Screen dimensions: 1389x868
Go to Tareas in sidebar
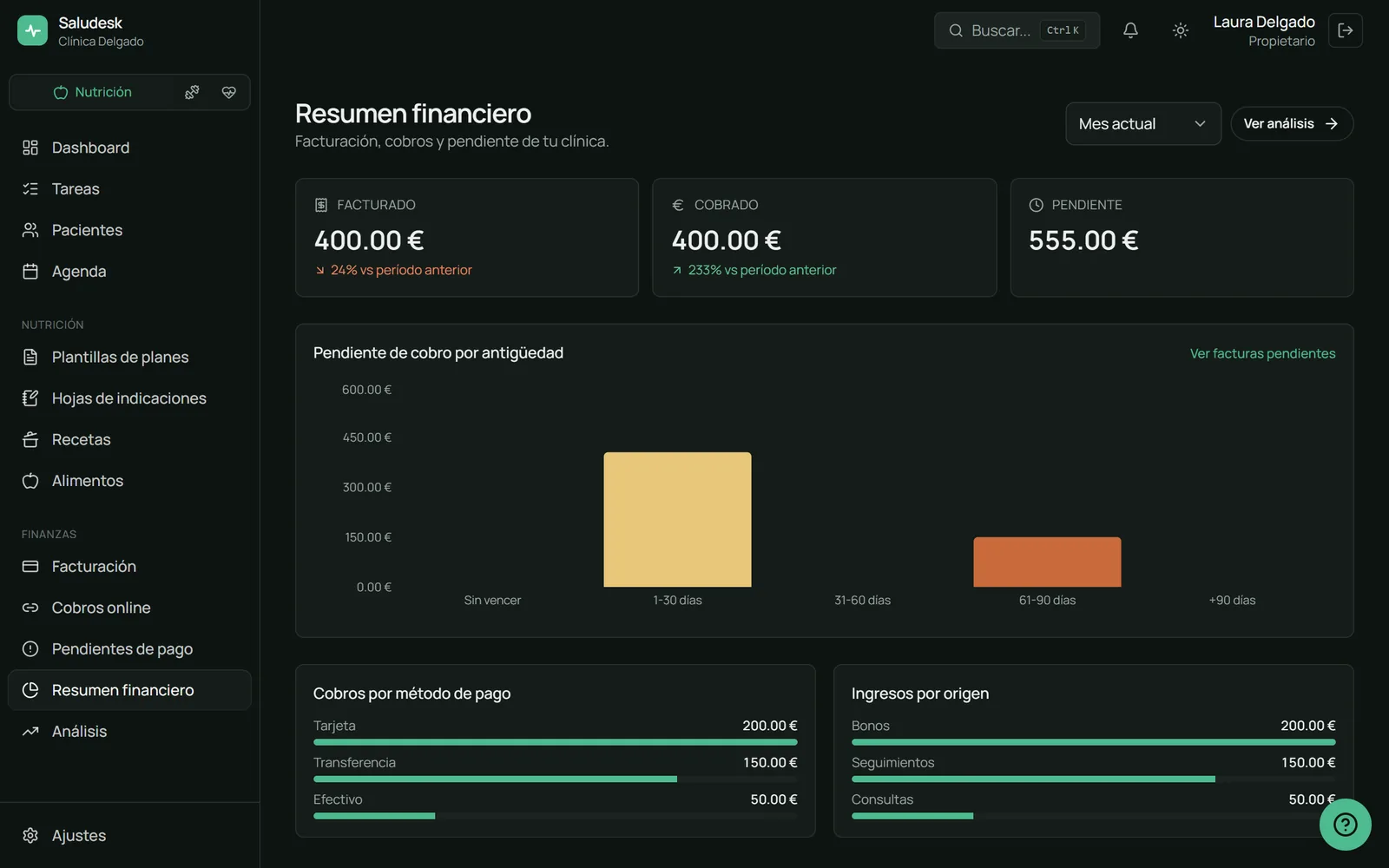tap(129, 189)
